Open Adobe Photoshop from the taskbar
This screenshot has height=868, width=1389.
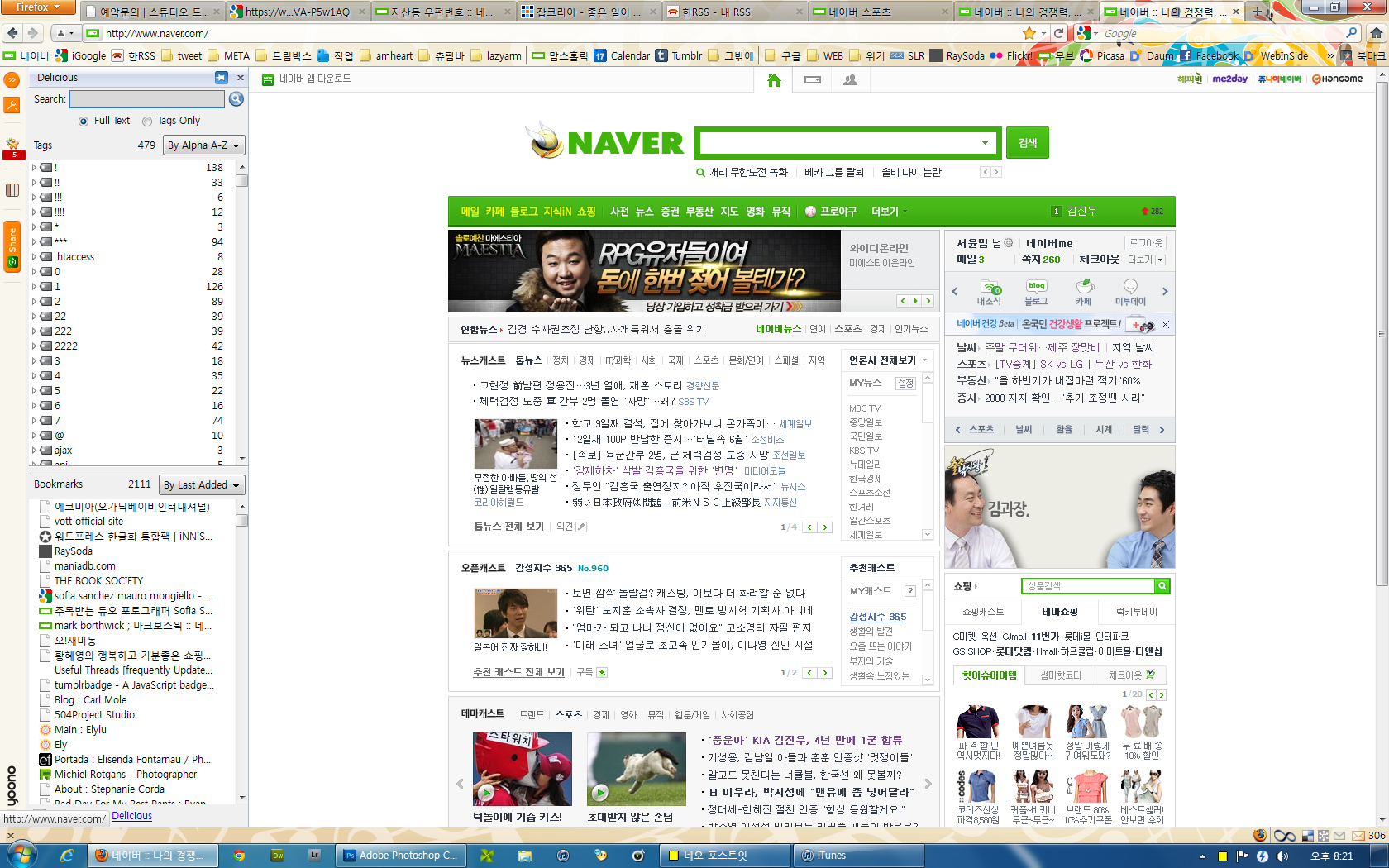[400, 856]
